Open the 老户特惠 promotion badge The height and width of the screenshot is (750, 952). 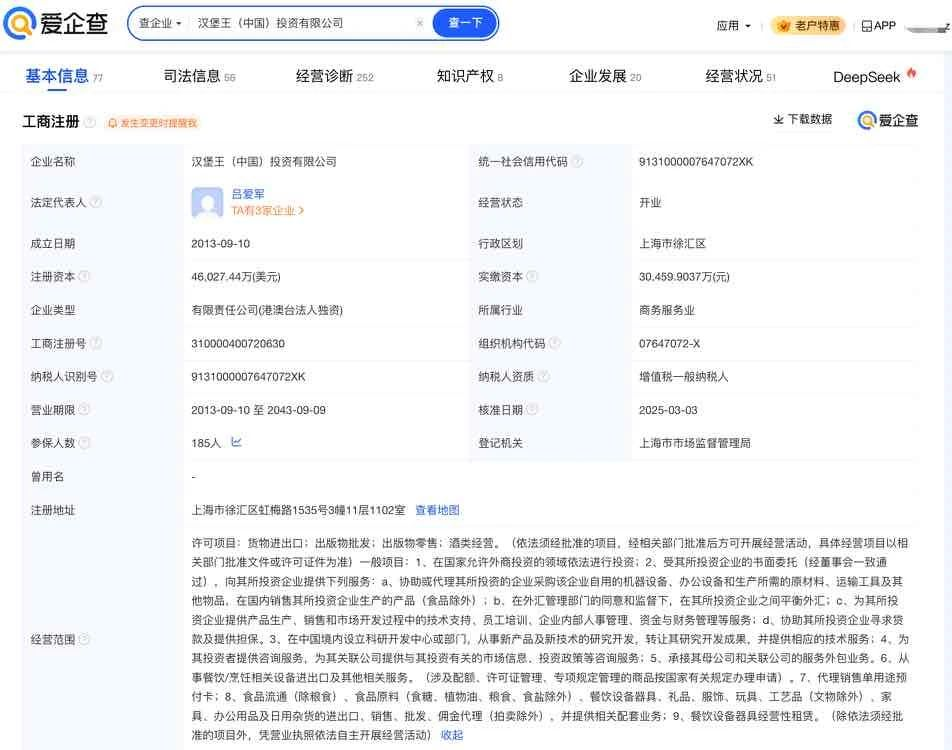(808, 26)
